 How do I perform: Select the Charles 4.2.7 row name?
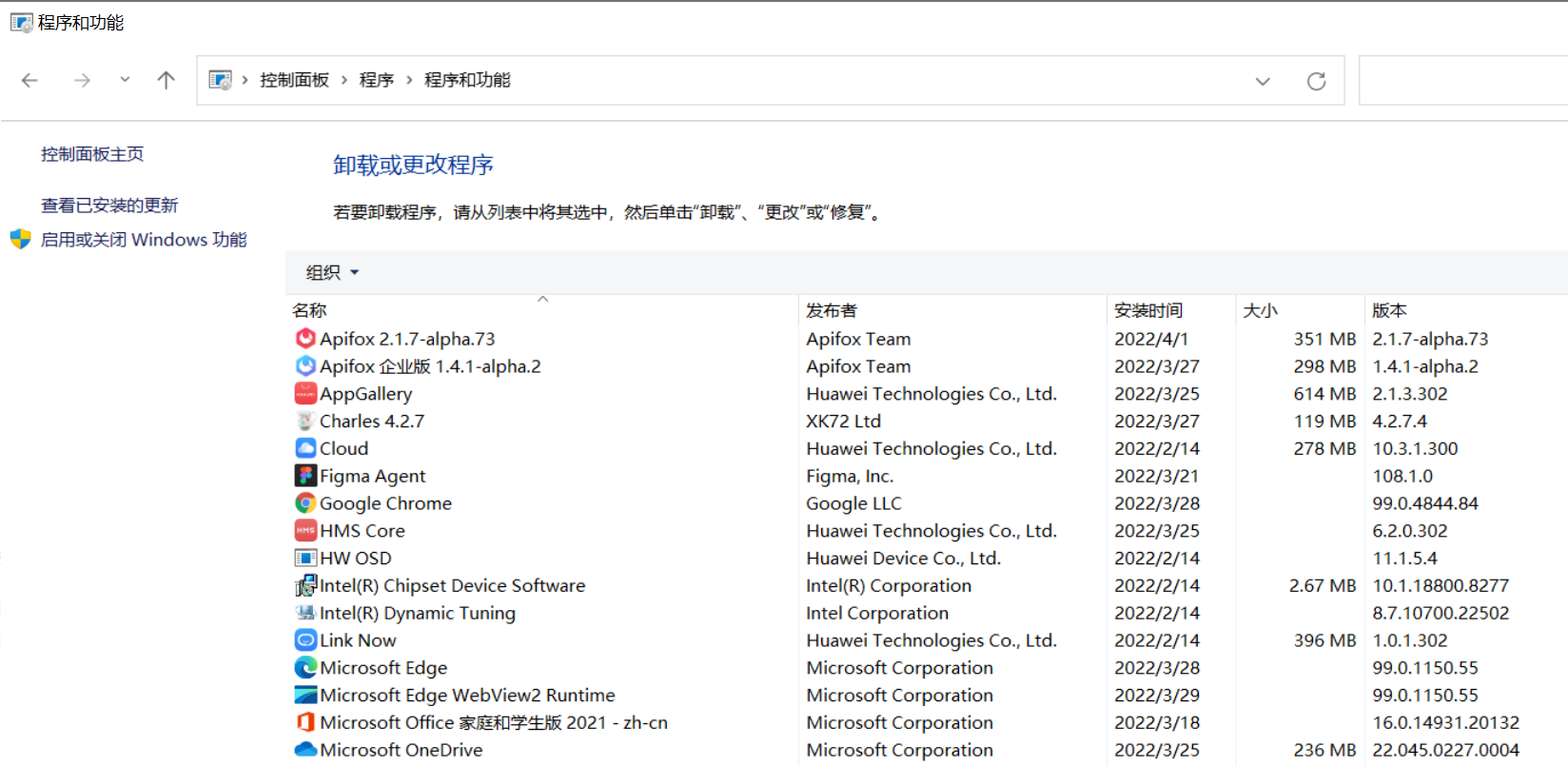[372, 421]
